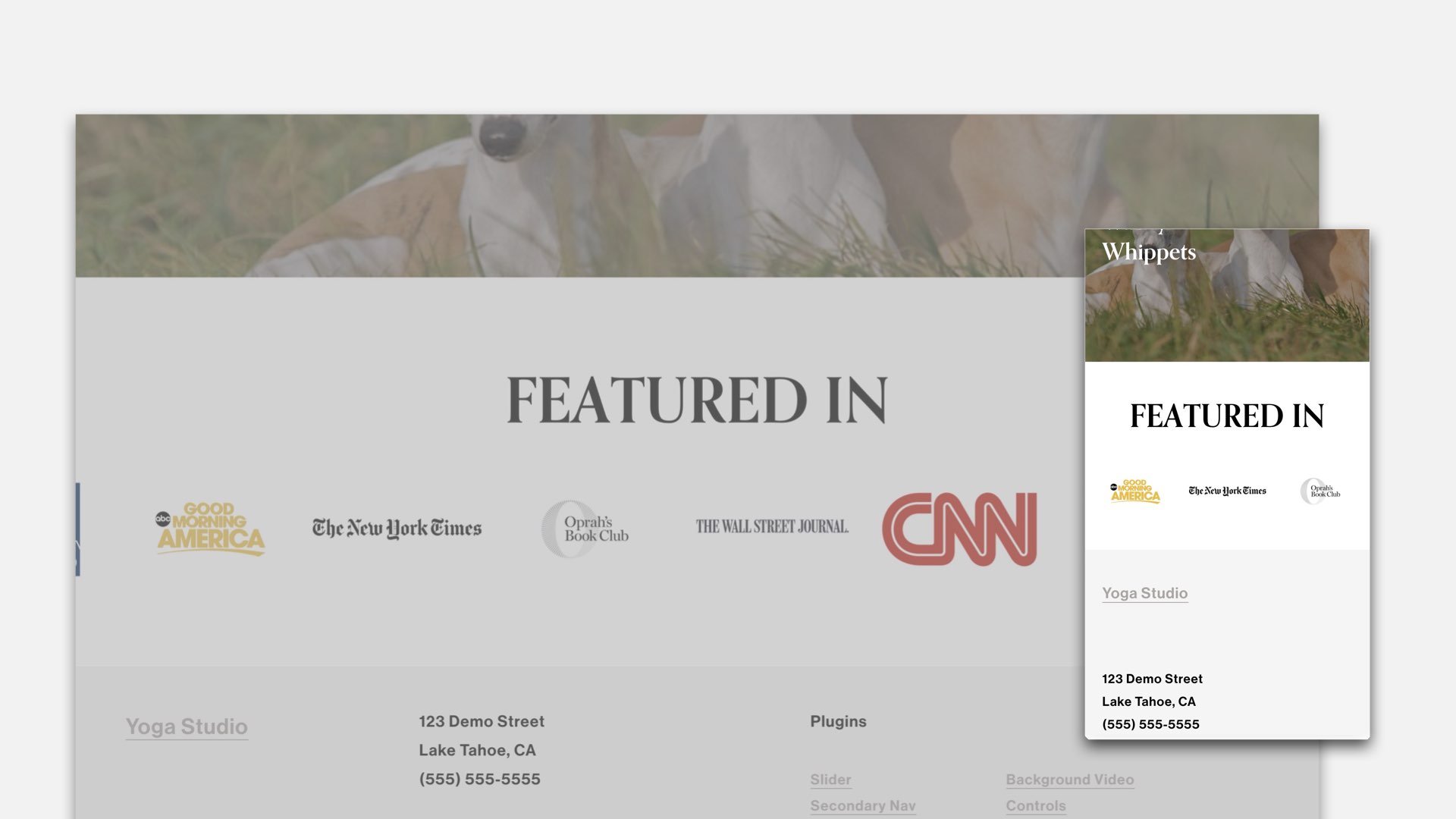Screen dimensions: 1456x819
Task: Click Lake Tahoe, CA in mobile preview
Action: pos(1149,701)
